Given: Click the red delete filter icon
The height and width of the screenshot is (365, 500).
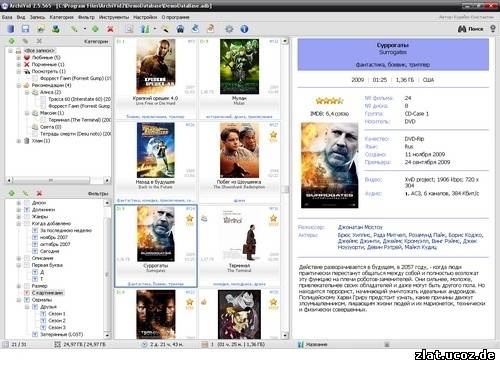Looking at the screenshot, I should pos(39,193).
